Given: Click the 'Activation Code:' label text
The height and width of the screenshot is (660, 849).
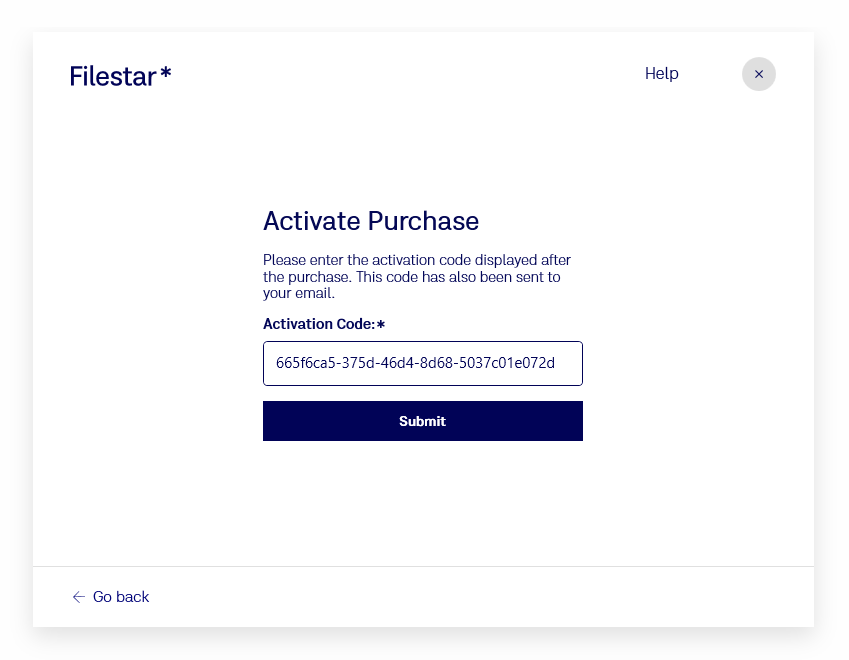Looking at the screenshot, I should click(318, 324).
